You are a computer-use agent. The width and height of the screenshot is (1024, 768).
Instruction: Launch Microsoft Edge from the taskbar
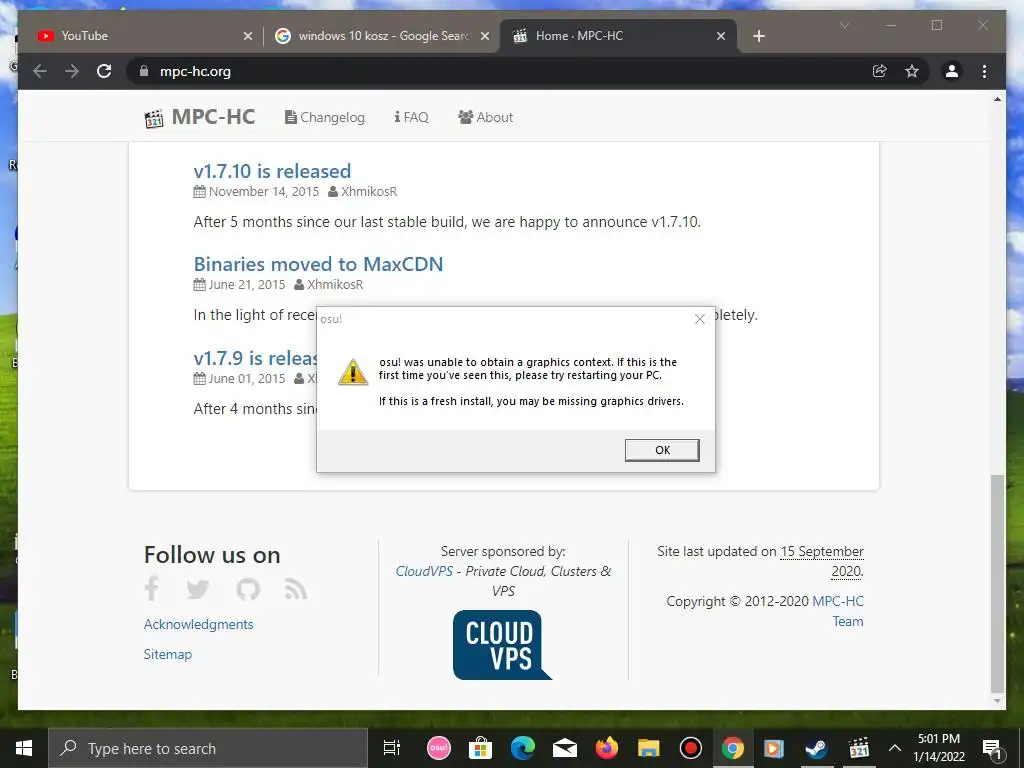pos(522,748)
